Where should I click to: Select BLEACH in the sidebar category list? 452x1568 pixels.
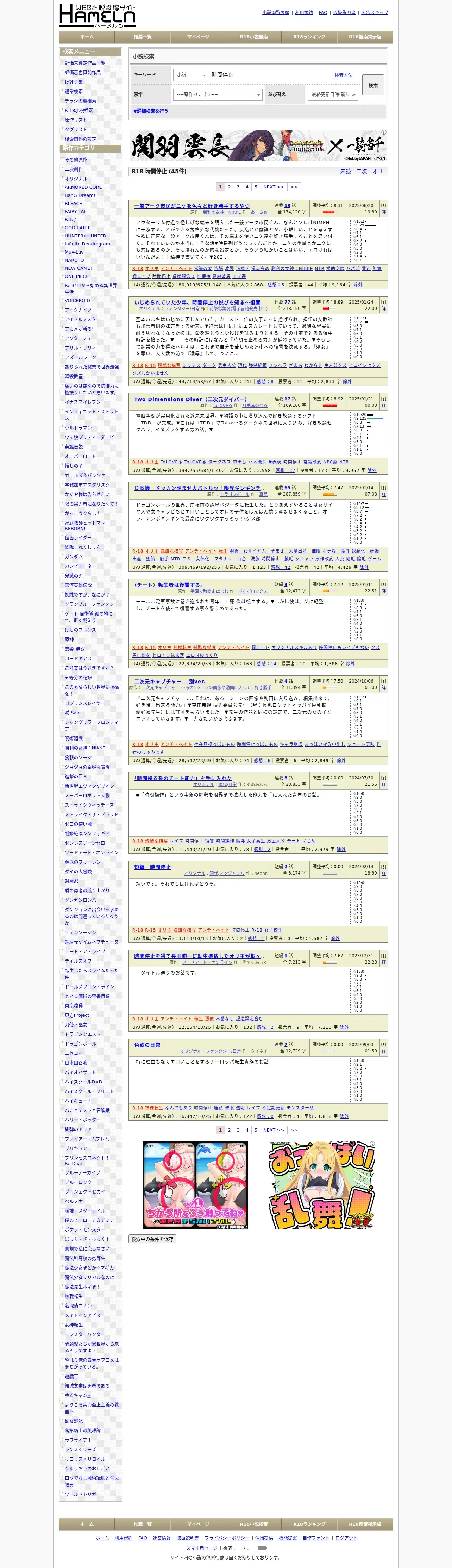74,203
